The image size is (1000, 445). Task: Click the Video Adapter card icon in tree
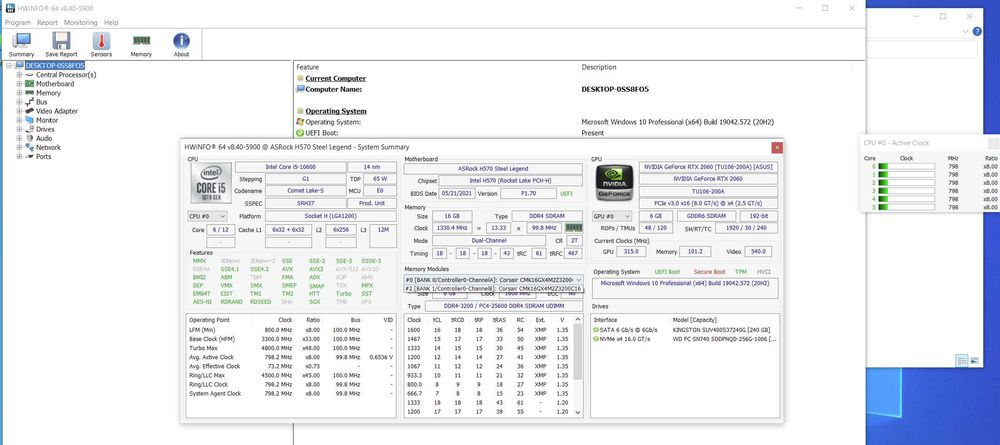tap(29, 111)
